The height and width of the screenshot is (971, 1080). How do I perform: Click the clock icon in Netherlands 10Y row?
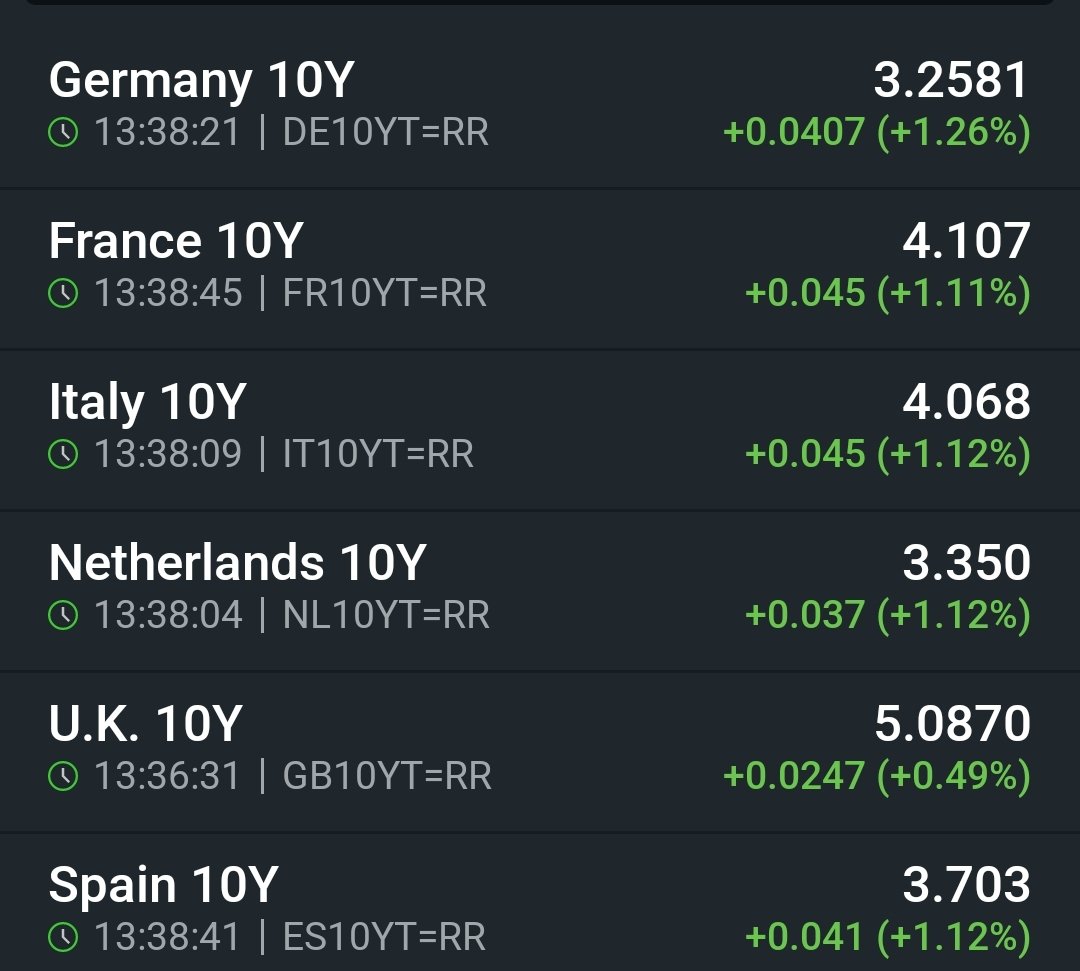63,615
